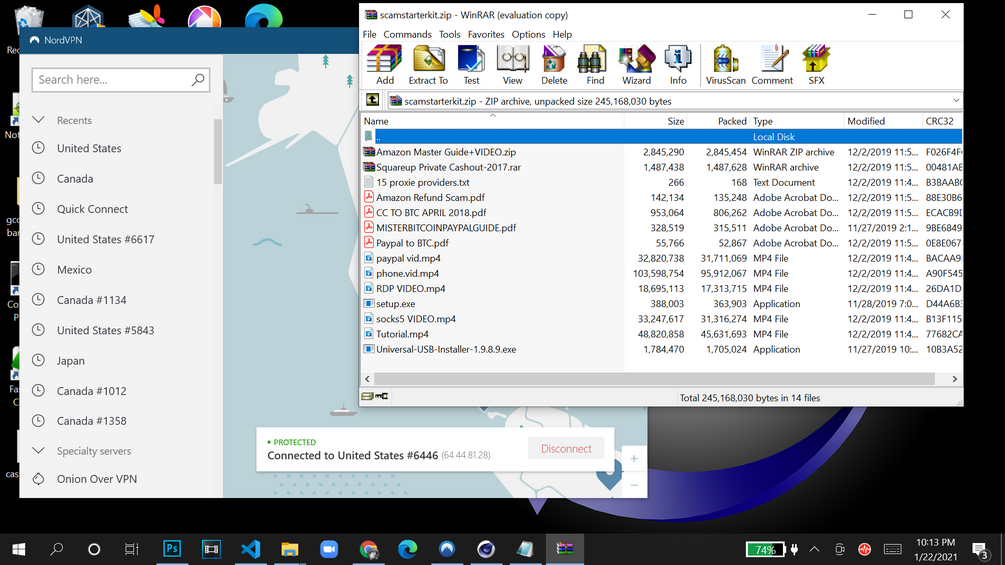The height and width of the screenshot is (565, 1005).
Task: Select Tutorial.mp4 in the file list
Action: [661, 334]
